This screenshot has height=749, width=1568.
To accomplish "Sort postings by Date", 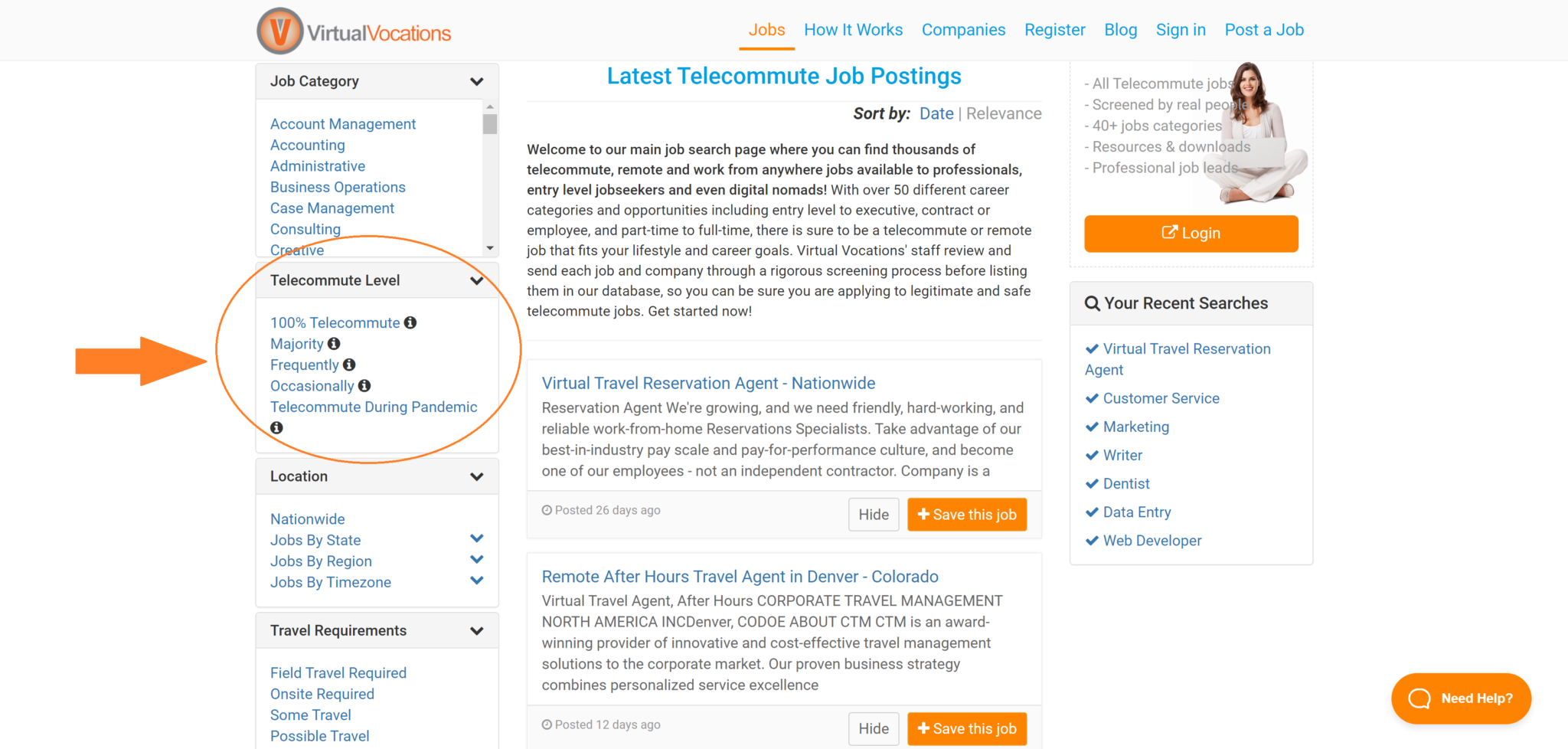I will 936,113.
